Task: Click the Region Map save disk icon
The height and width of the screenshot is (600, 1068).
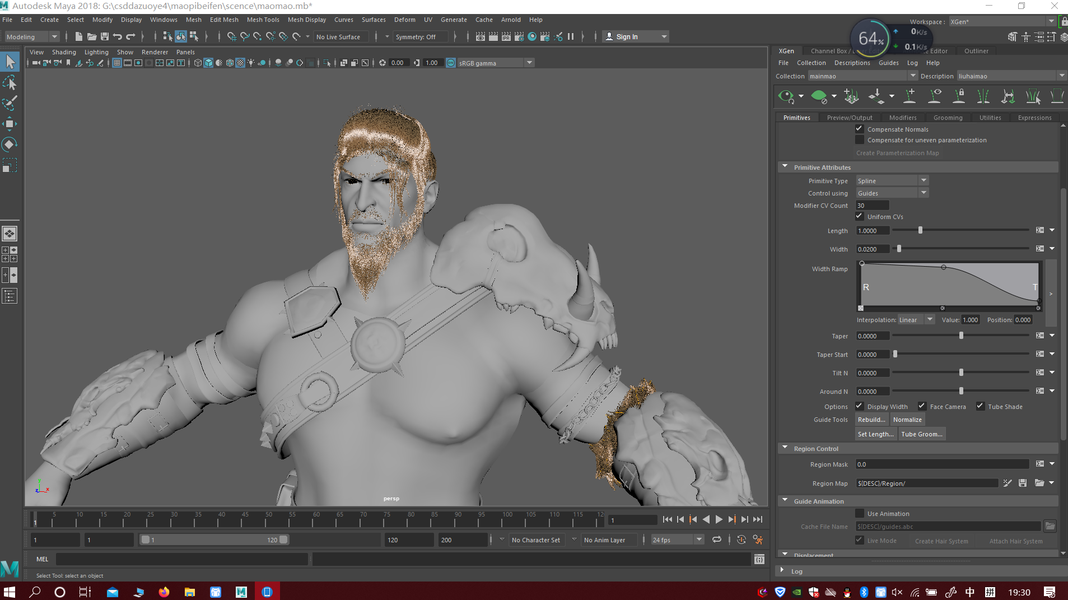Action: click(x=1023, y=484)
